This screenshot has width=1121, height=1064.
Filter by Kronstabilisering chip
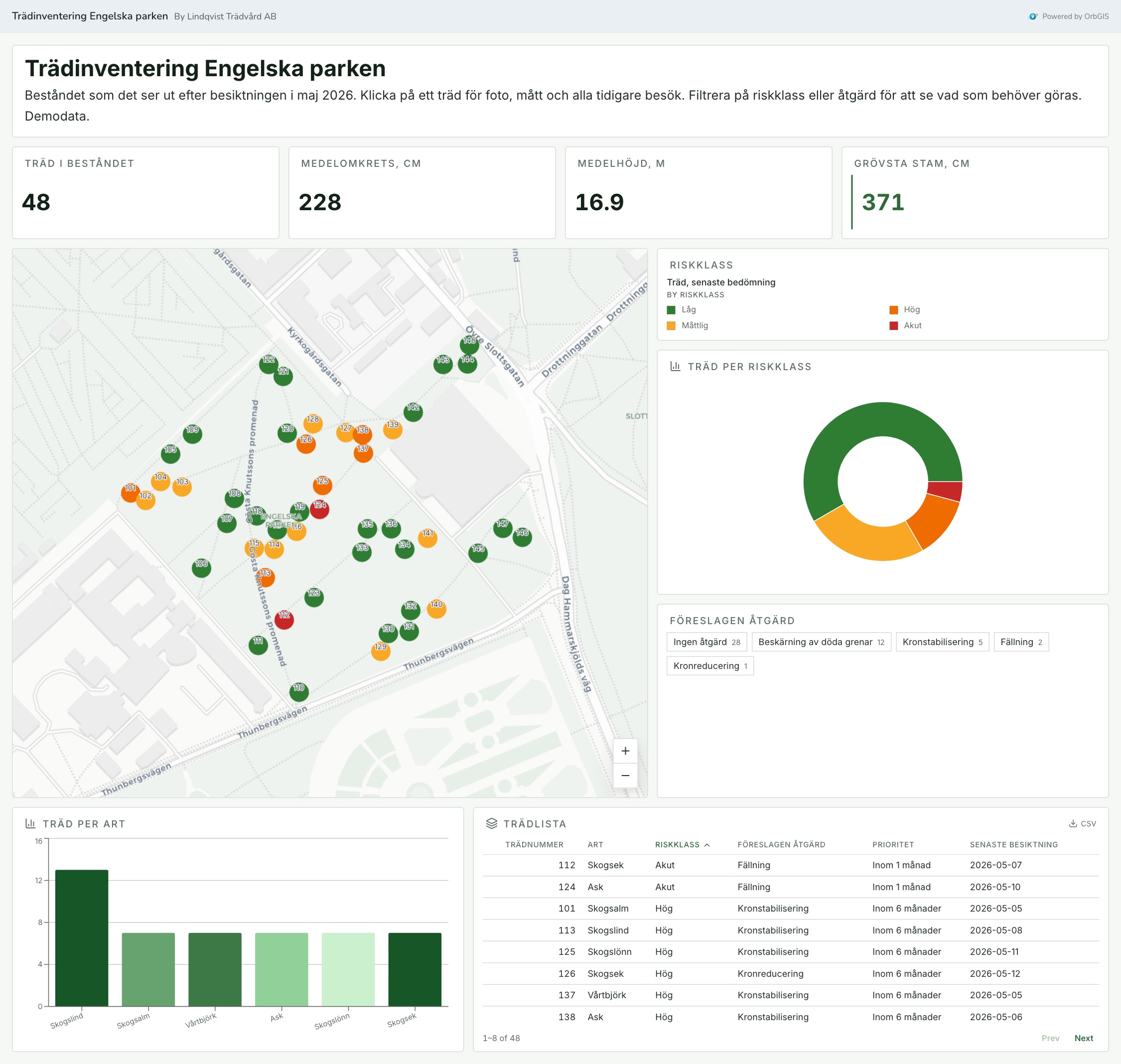click(942, 642)
